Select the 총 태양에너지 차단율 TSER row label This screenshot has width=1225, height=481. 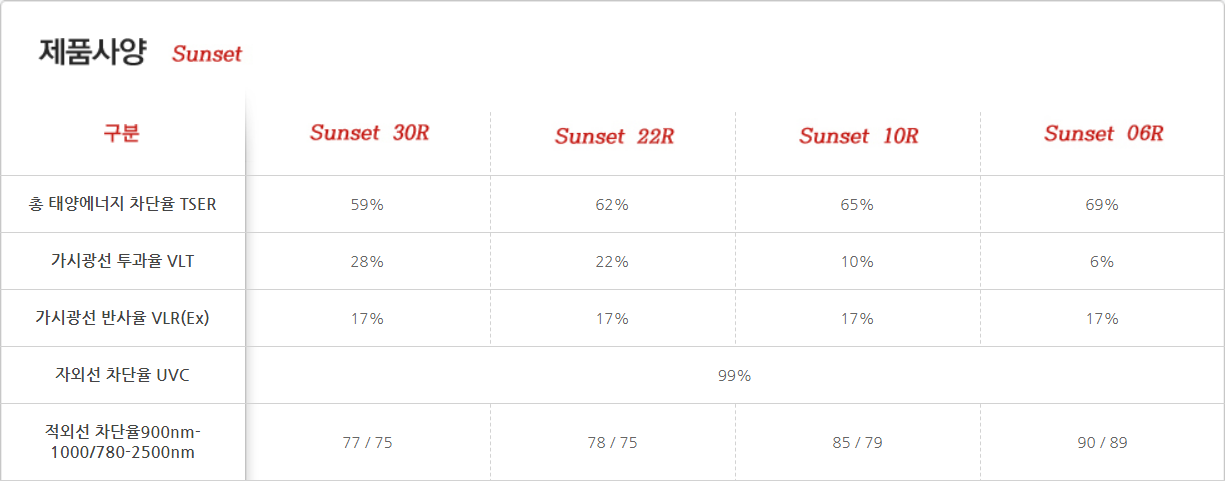click(122, 204)
